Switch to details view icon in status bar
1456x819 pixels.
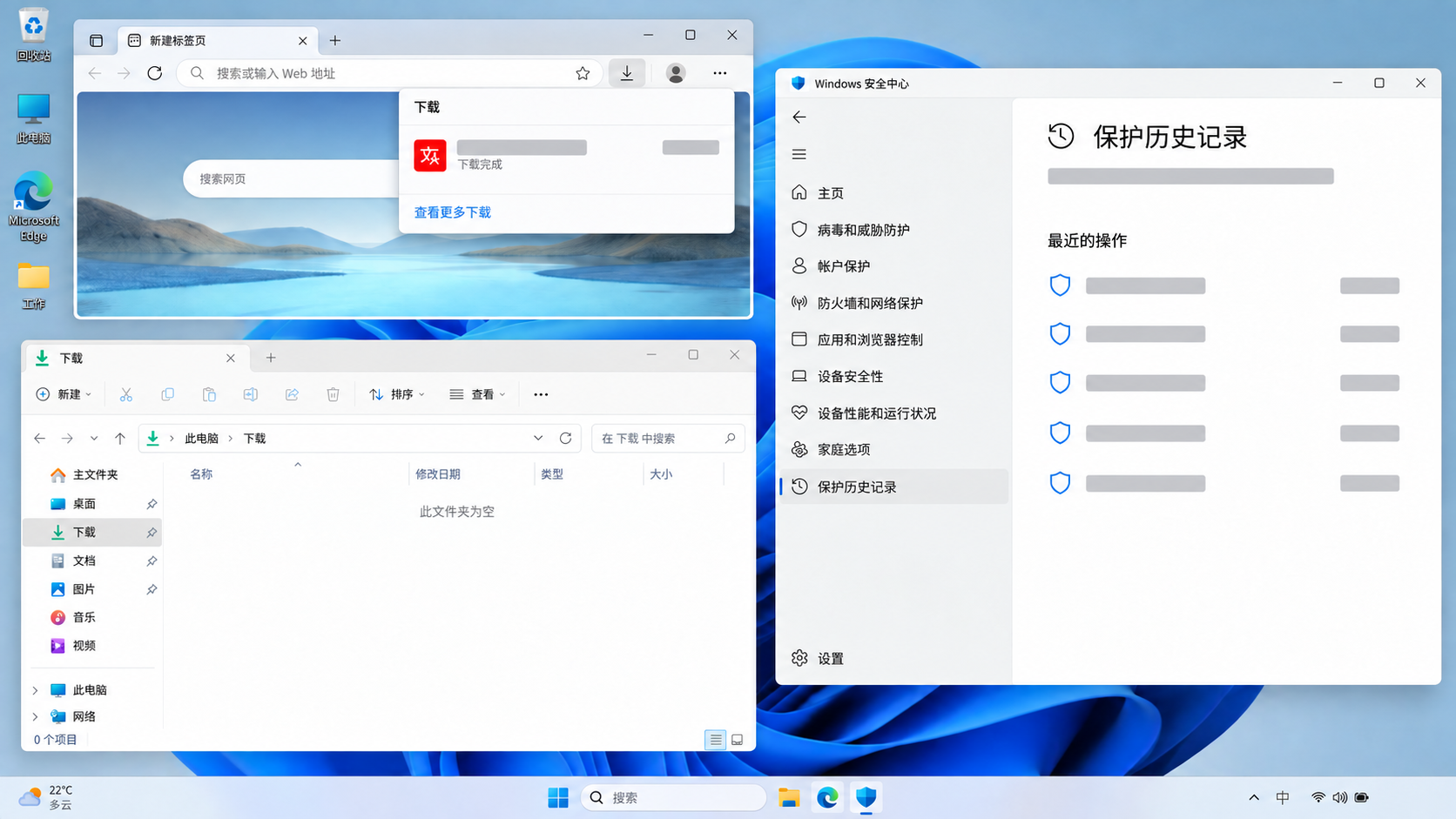[716, 740]
